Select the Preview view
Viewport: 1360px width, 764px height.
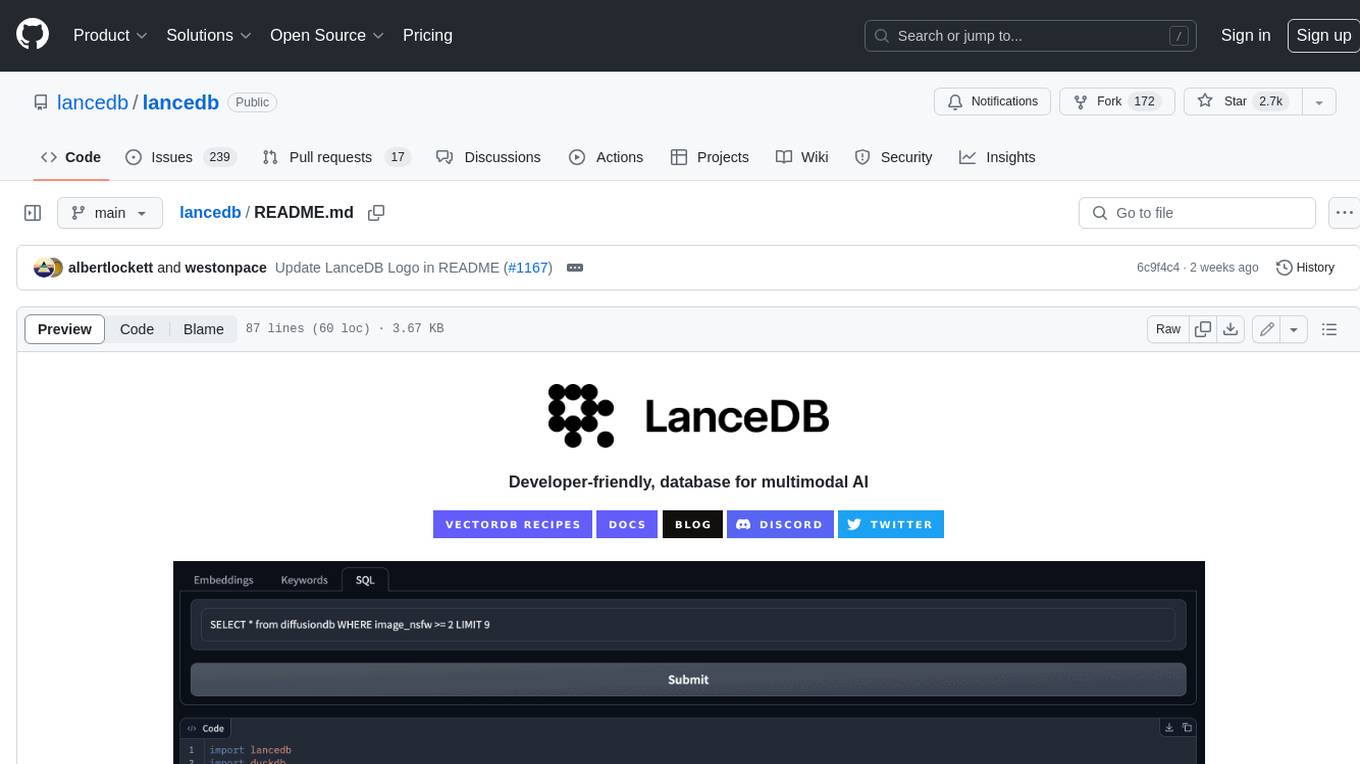(x=65, y=329)
